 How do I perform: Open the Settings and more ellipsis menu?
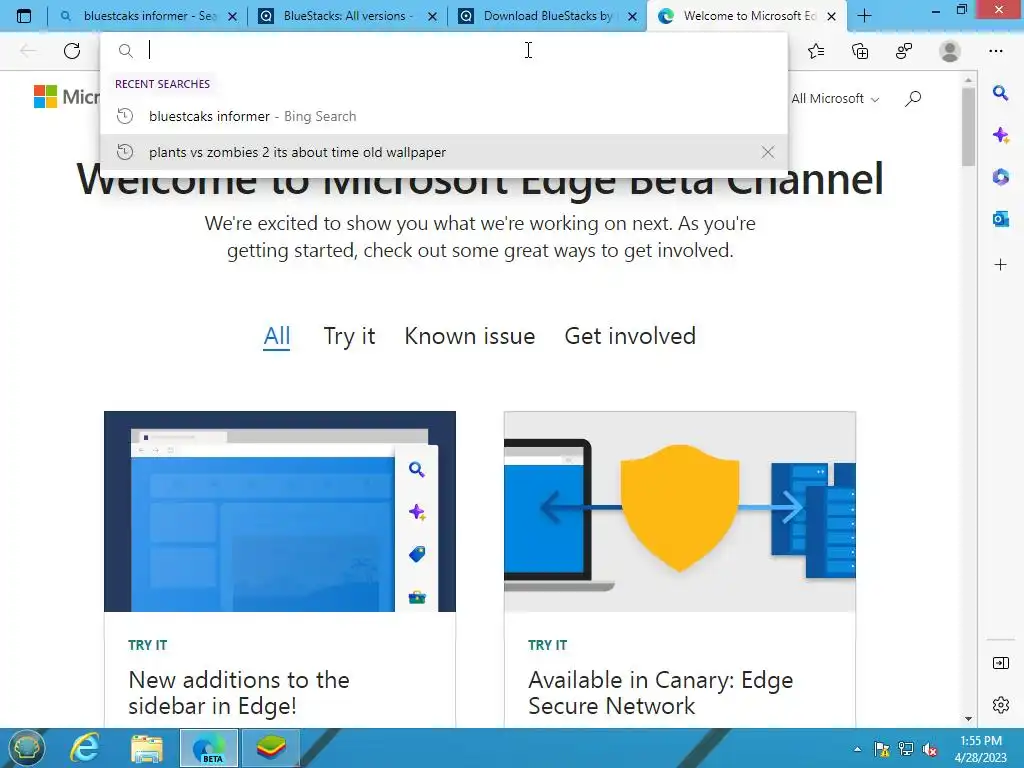(x=996, y=51)
